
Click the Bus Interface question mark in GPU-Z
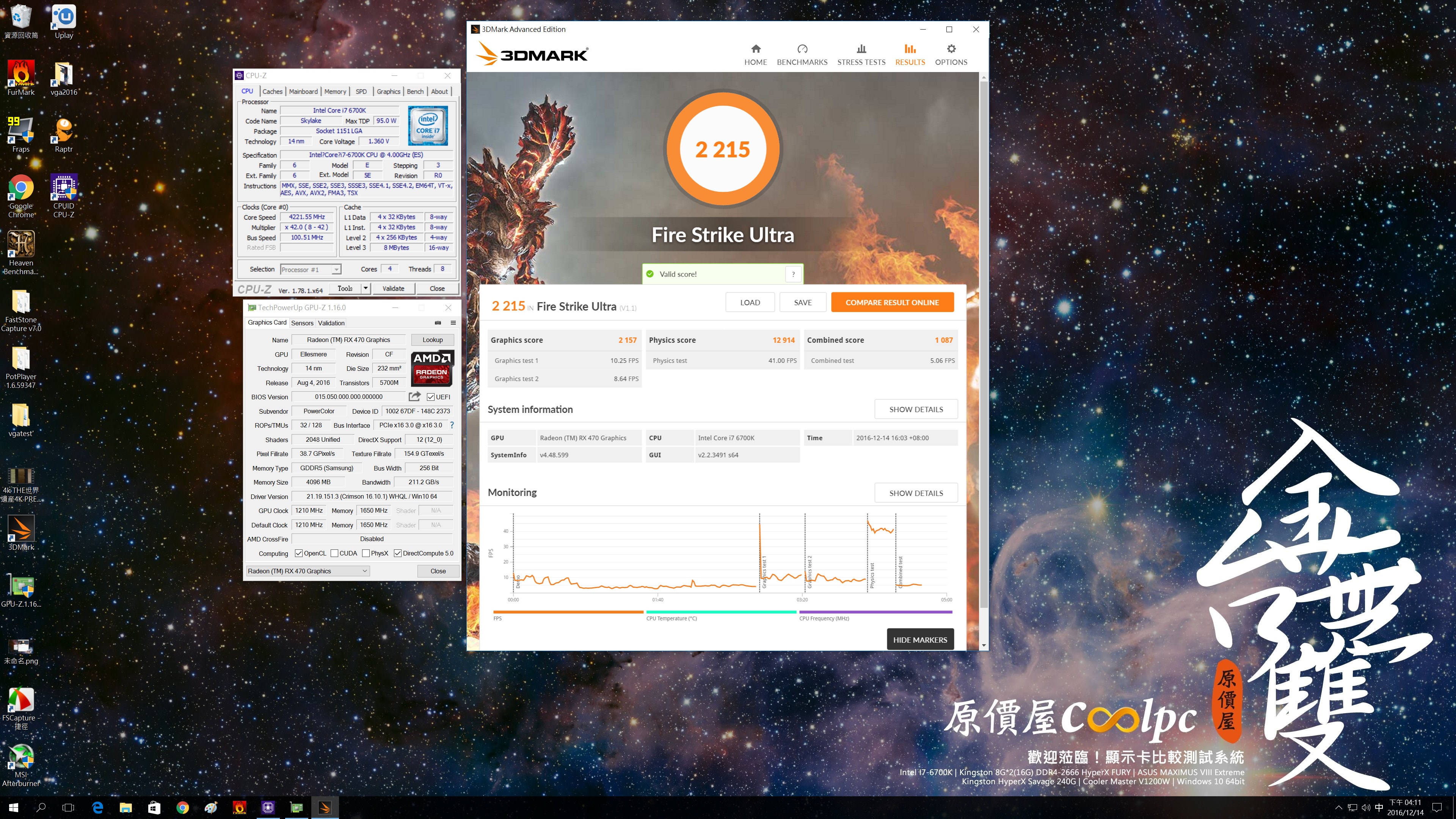click(452, 425)
